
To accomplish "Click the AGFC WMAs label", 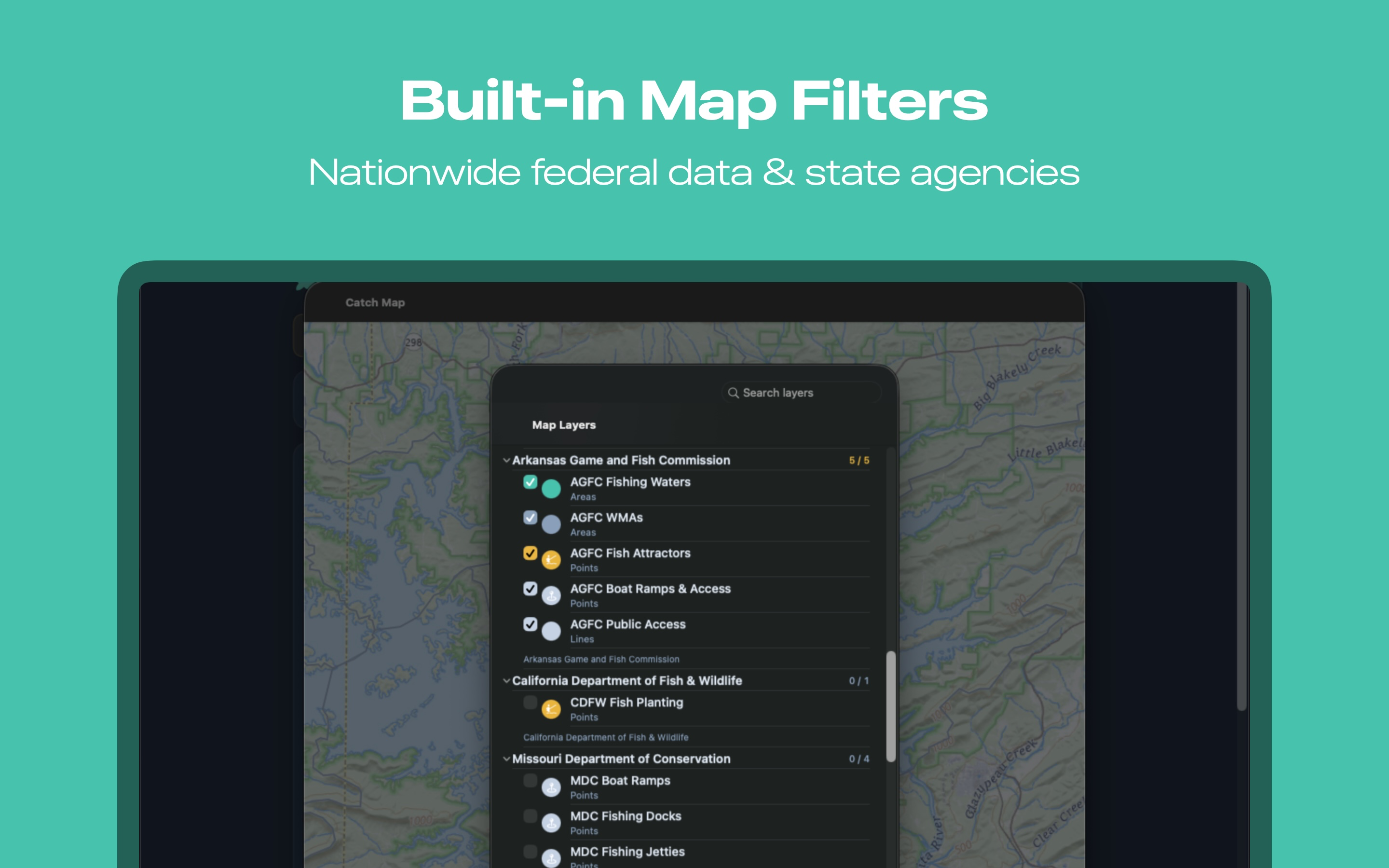I will (606, 518).
